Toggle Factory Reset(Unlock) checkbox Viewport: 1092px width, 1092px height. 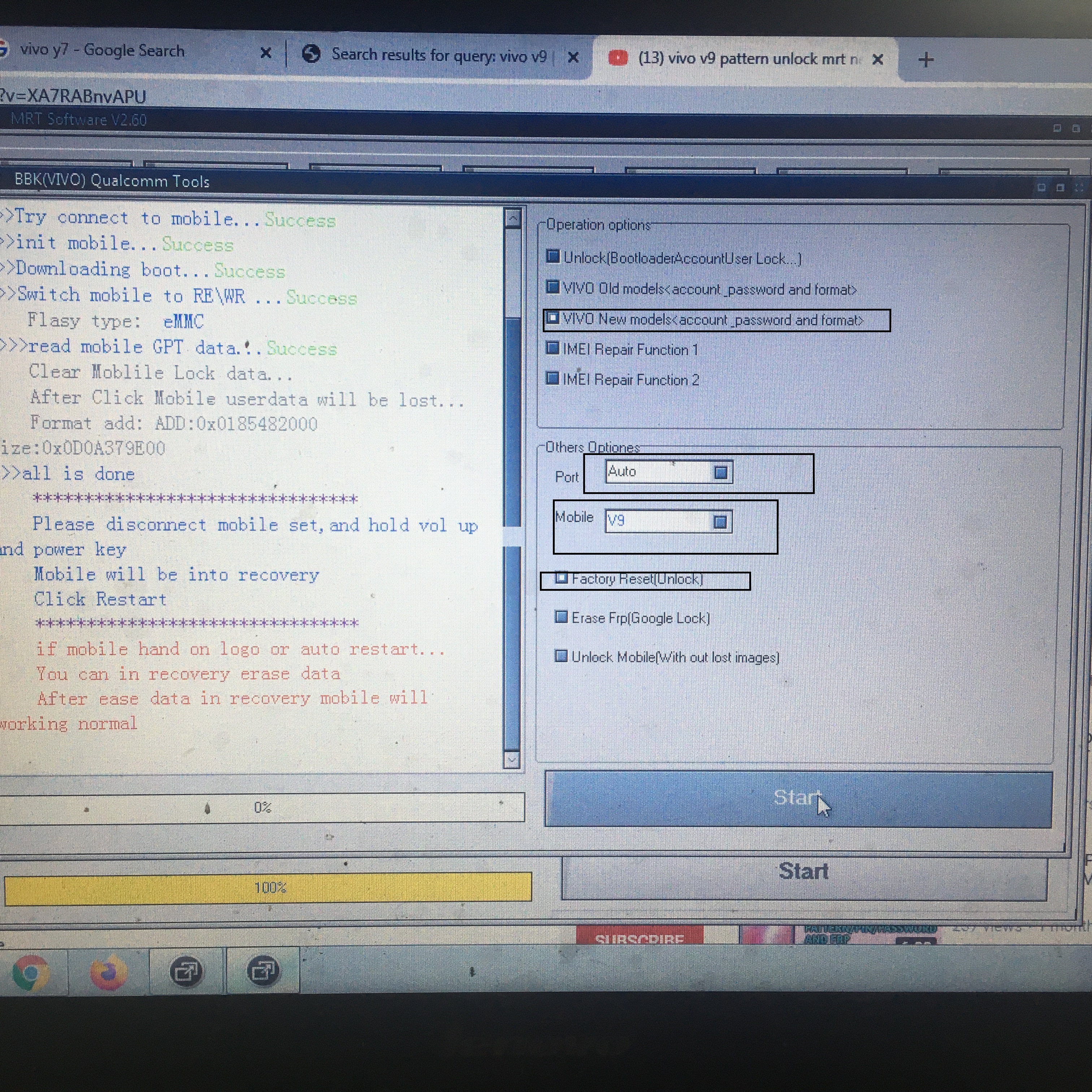[561, 578]
